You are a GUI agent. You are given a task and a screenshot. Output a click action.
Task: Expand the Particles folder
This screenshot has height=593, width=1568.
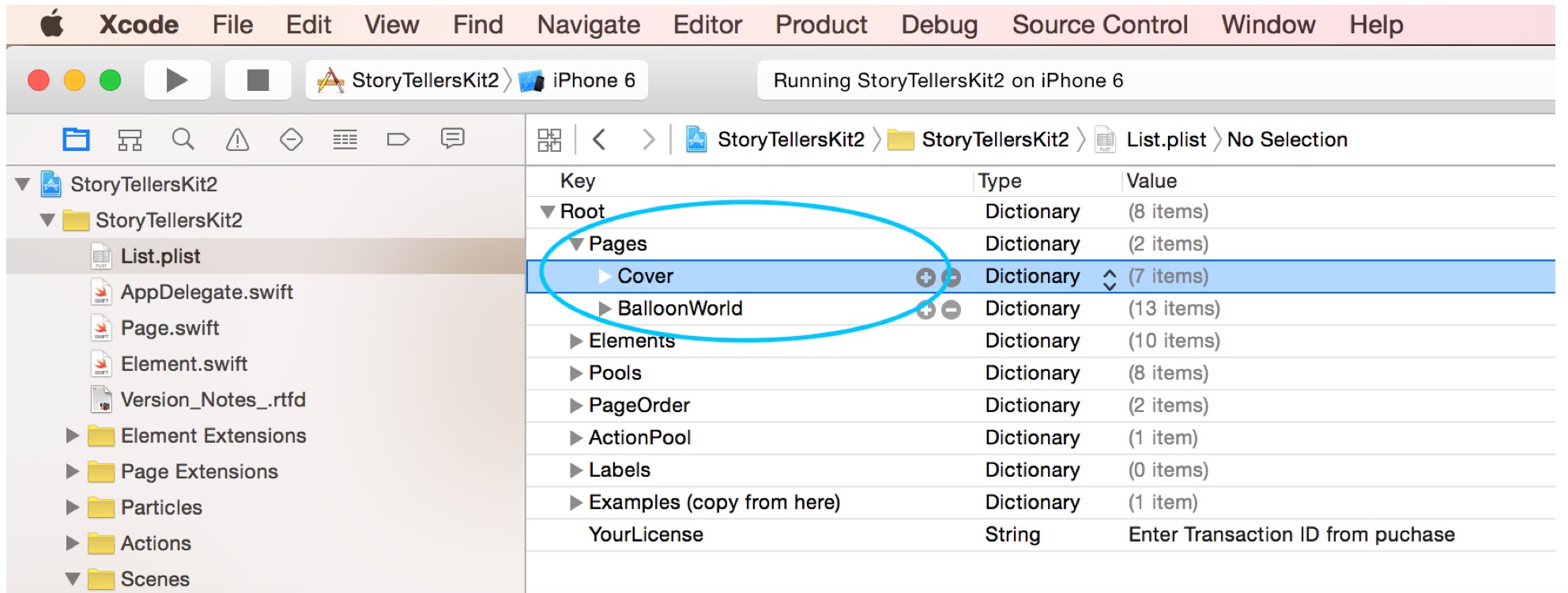click(x=73, y=508)
